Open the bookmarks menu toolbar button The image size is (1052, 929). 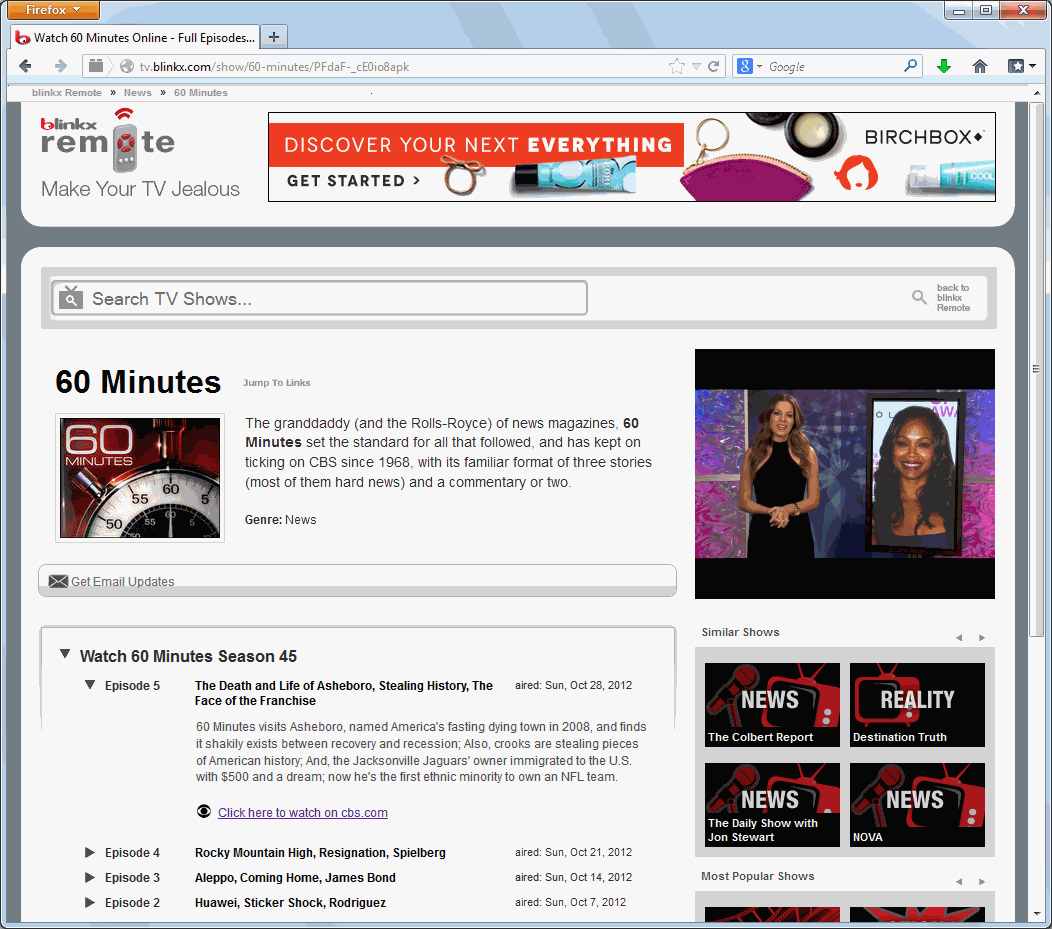pos(1022,66)
